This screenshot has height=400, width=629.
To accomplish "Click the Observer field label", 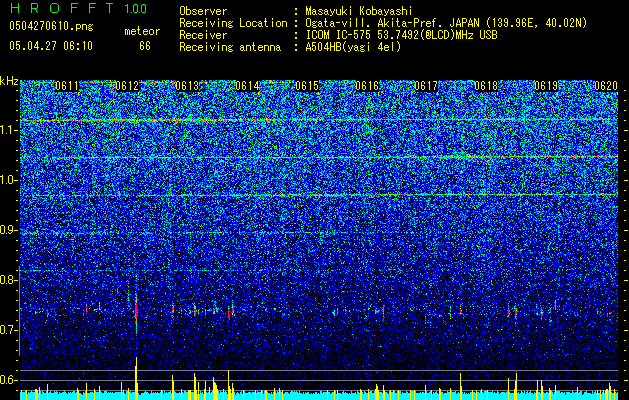I will (203, 11).
